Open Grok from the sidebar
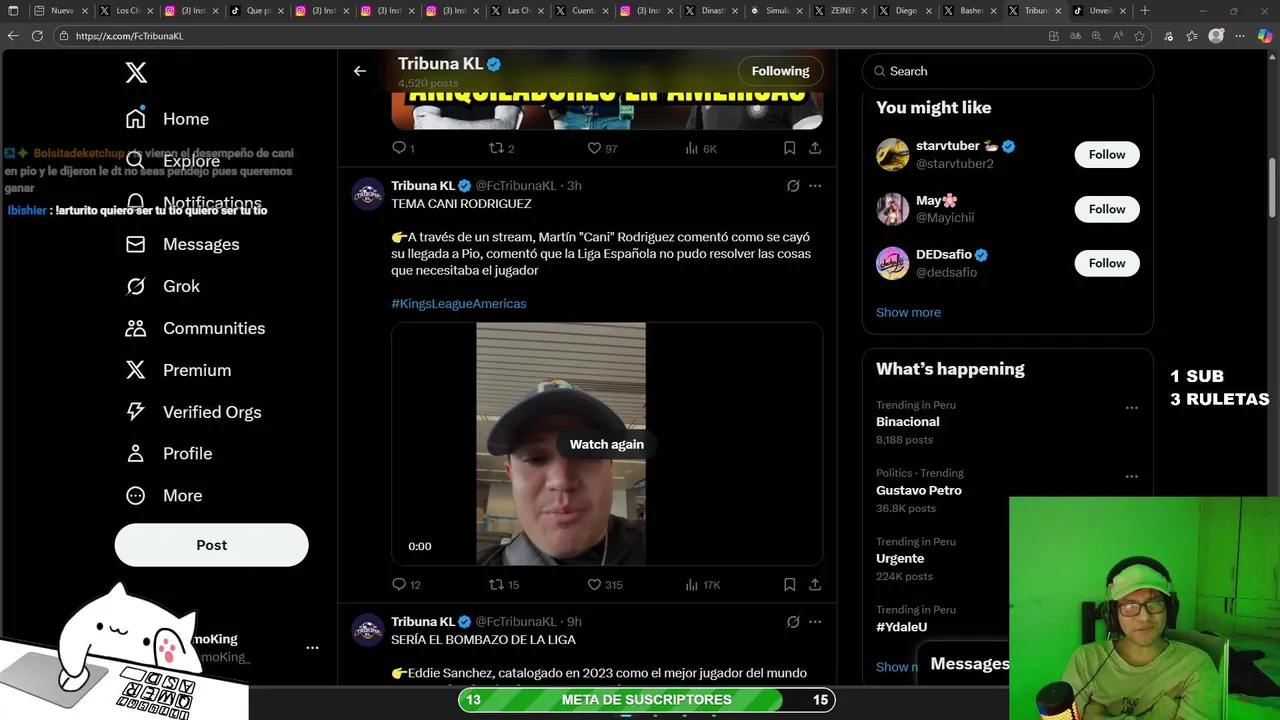 click(162, 286)
